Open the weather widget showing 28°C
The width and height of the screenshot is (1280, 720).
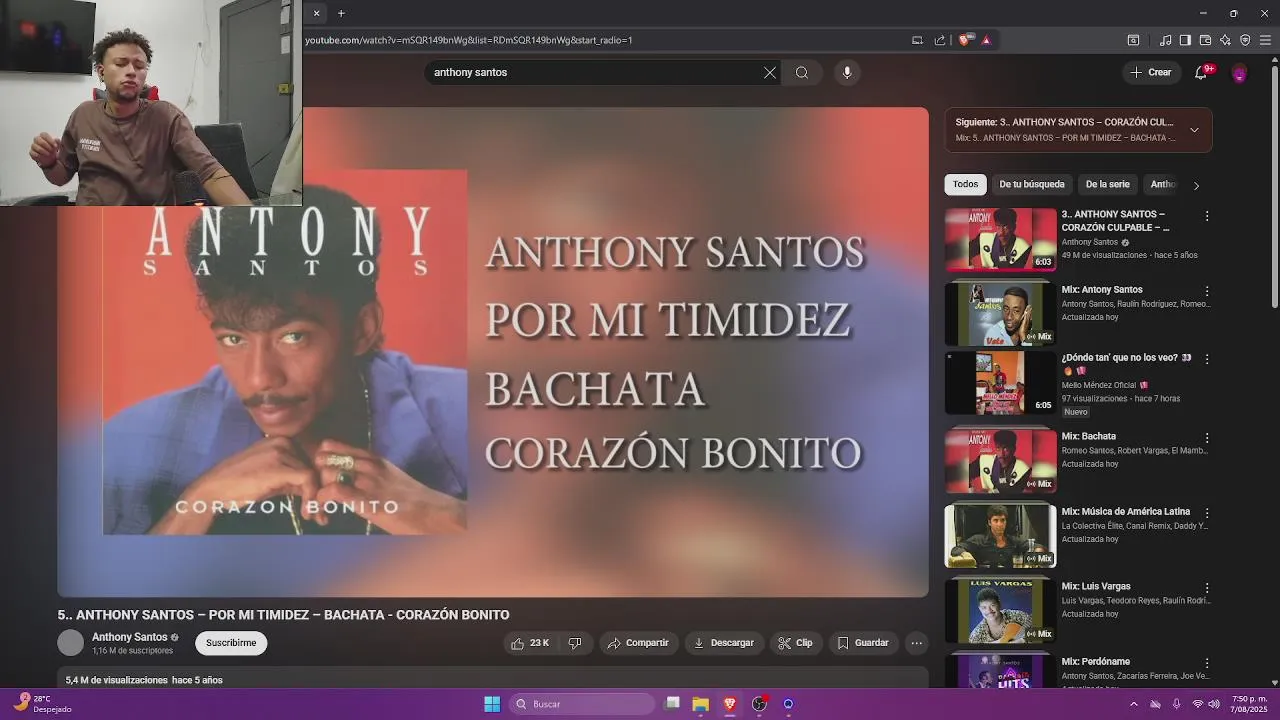point(42,704)
